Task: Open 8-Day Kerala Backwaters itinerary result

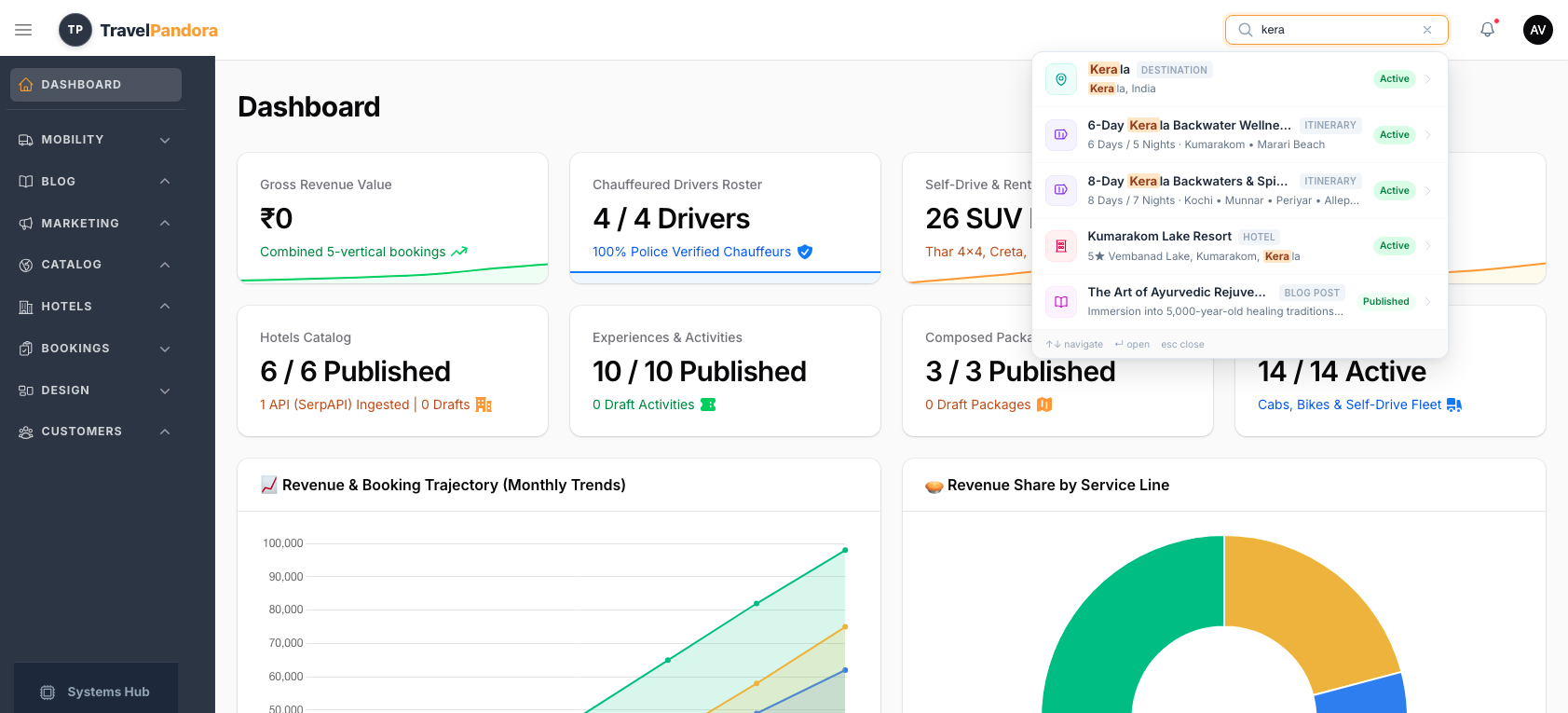Action: click(1240, 190)
